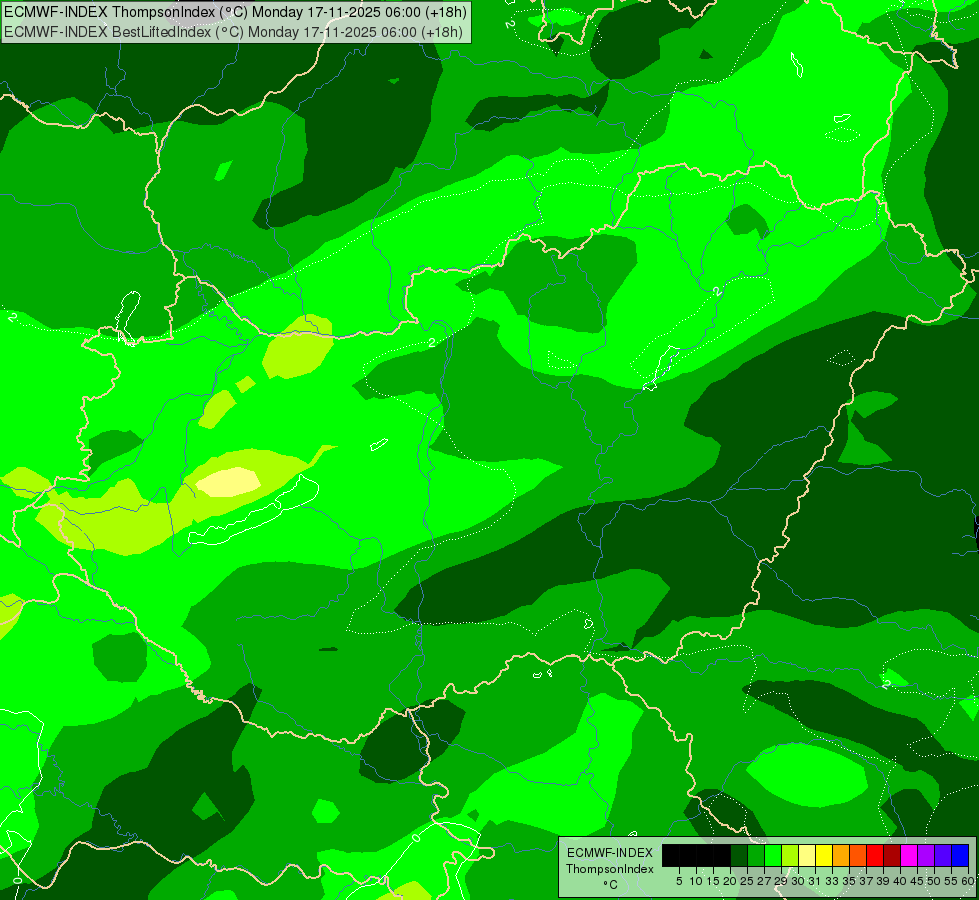Click the violet 50–55 legend swatch
979x900 pixels.
(943, 855)
